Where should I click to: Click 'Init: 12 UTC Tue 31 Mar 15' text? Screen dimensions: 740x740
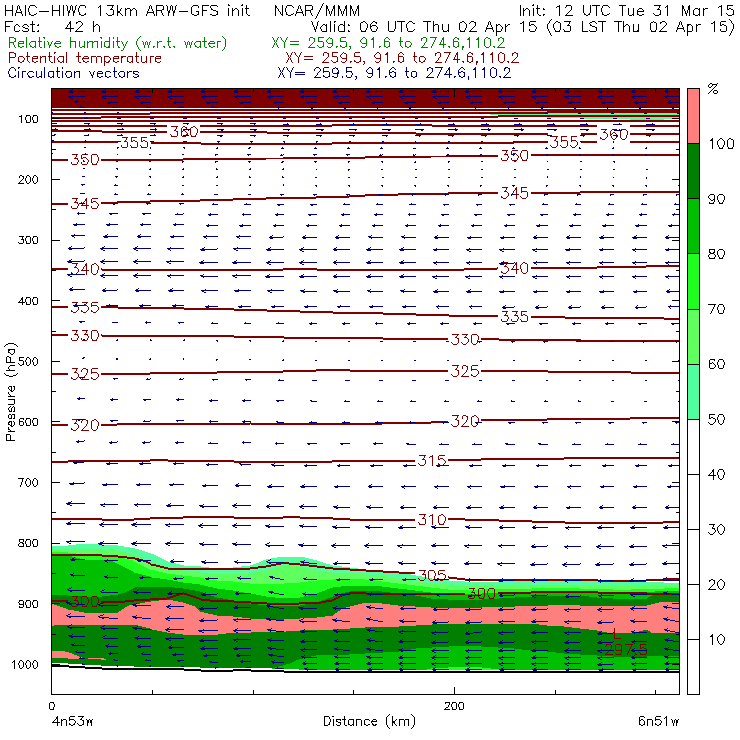[626, 10]
